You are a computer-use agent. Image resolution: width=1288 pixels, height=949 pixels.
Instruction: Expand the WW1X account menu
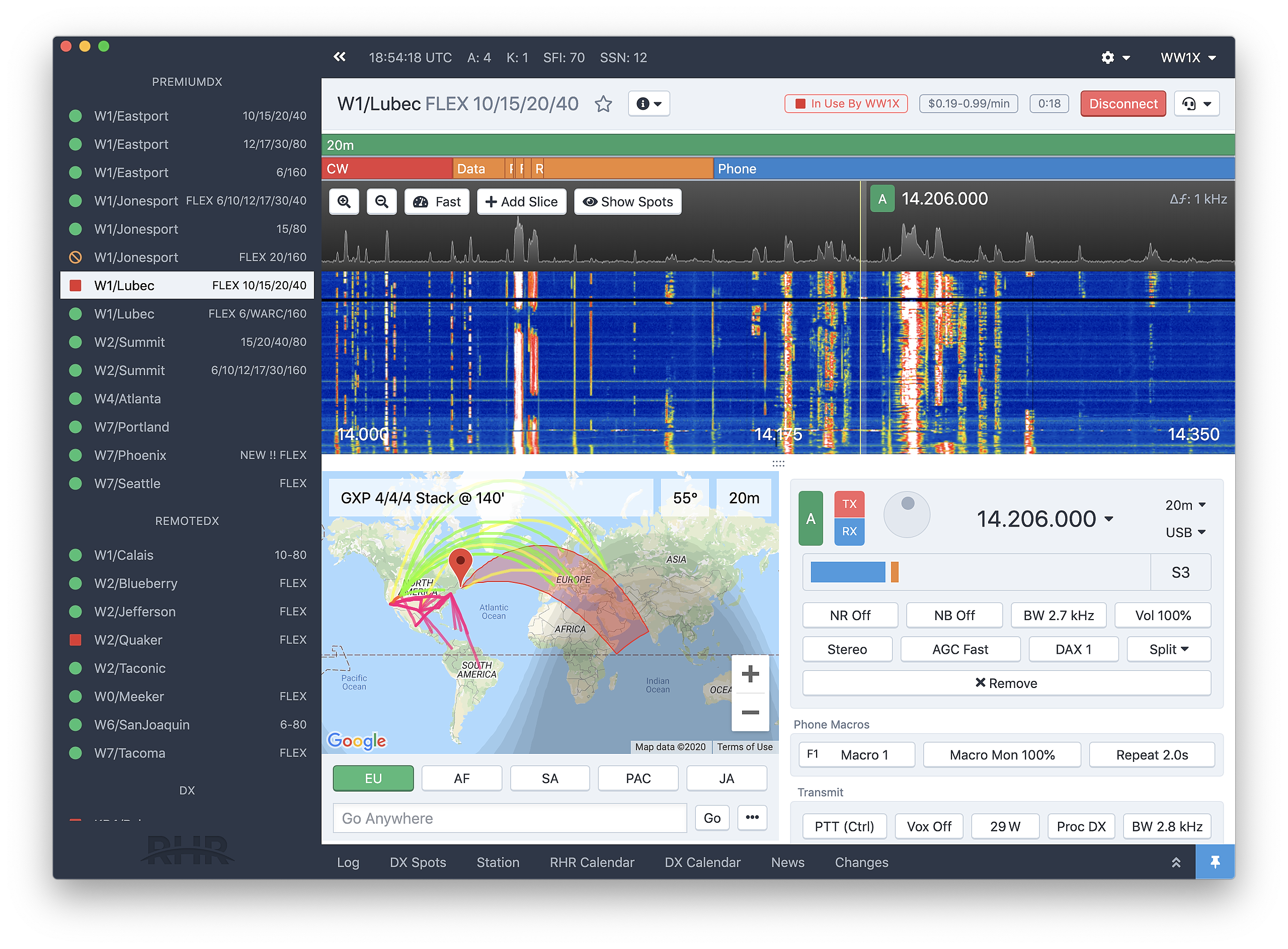click(1187, 57)
